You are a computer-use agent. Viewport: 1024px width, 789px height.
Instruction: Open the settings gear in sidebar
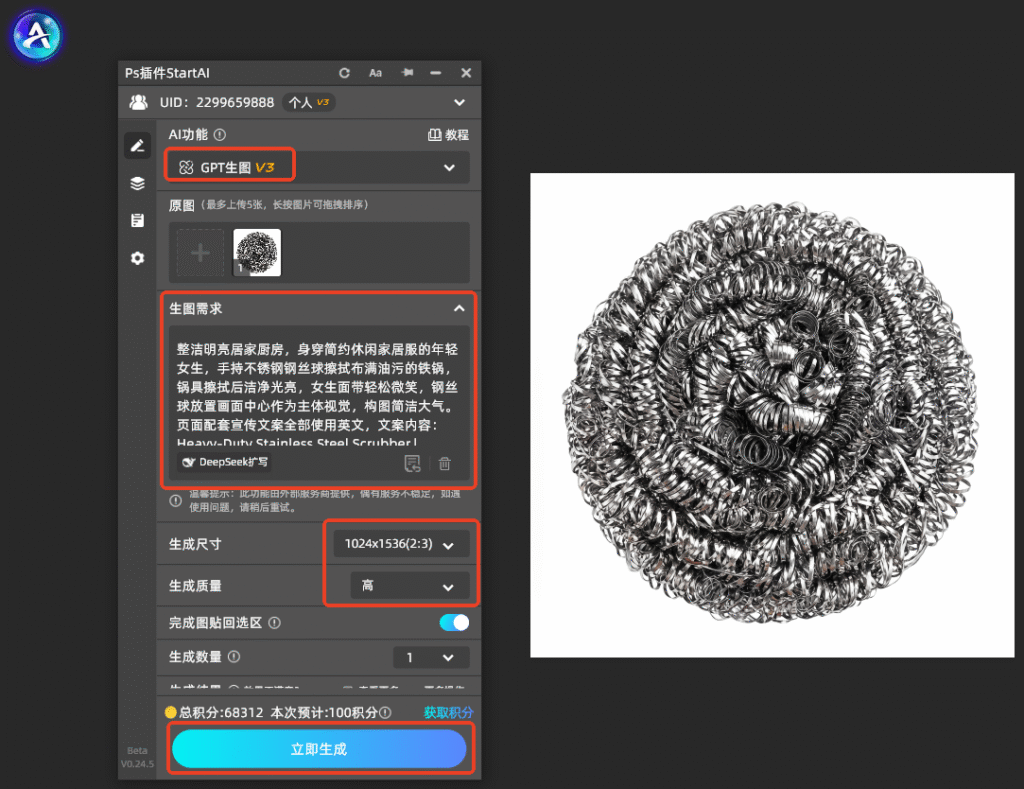pos(137,258)
